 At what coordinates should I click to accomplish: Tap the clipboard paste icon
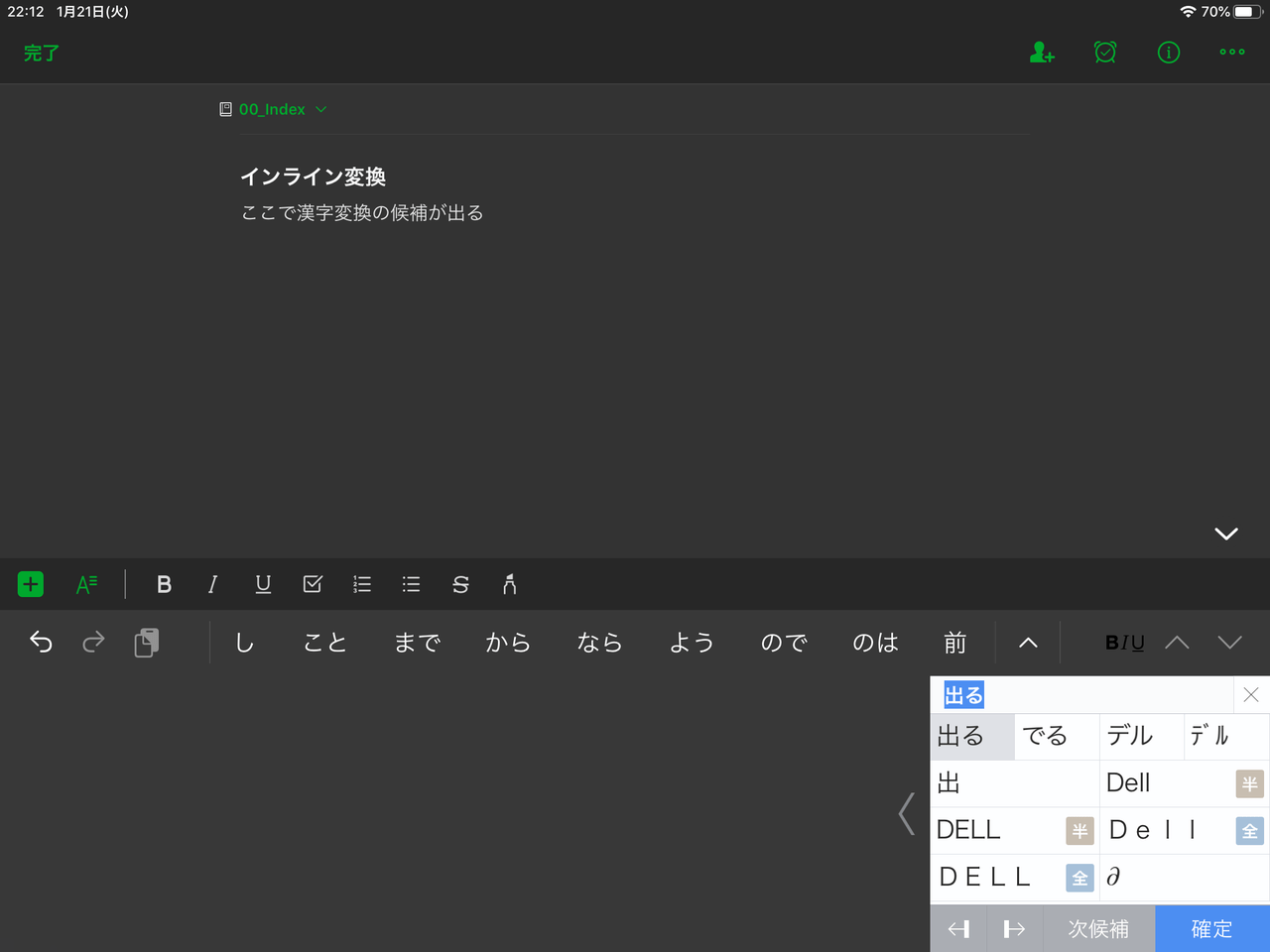tap(146, 643)
